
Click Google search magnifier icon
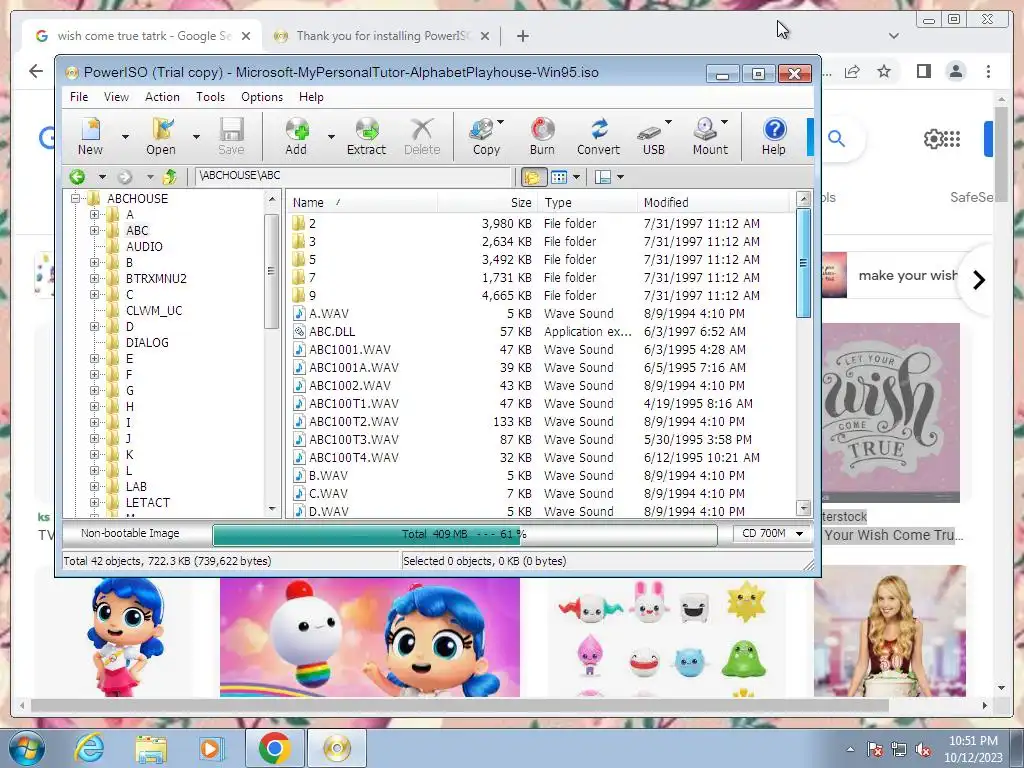click(x=837, y=138)
